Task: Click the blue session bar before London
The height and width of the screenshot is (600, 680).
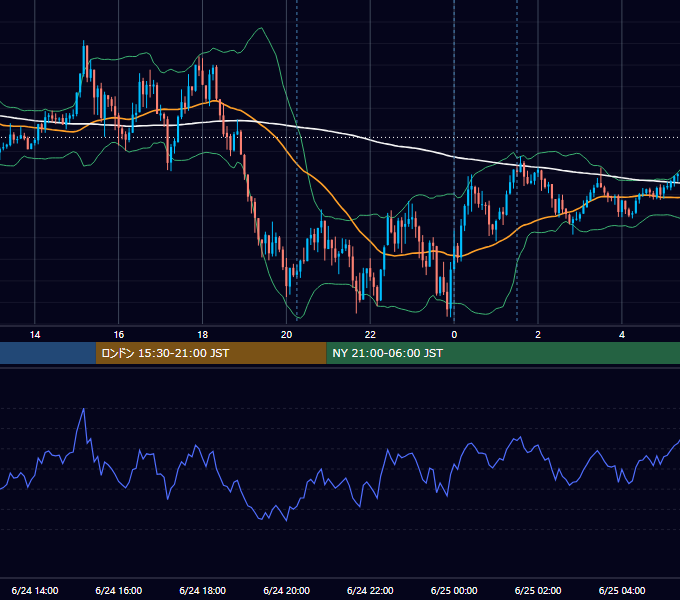Action: [x=48, y=353]
